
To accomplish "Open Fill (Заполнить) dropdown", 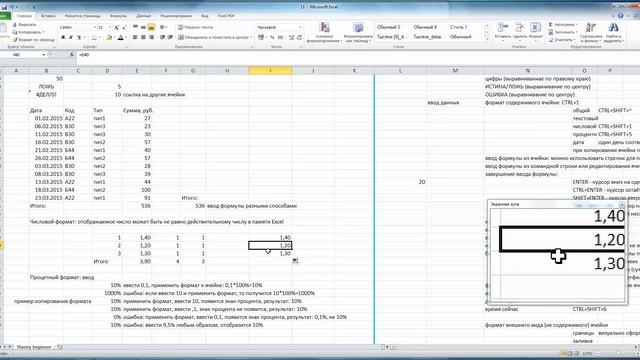I will coord(562,32).
